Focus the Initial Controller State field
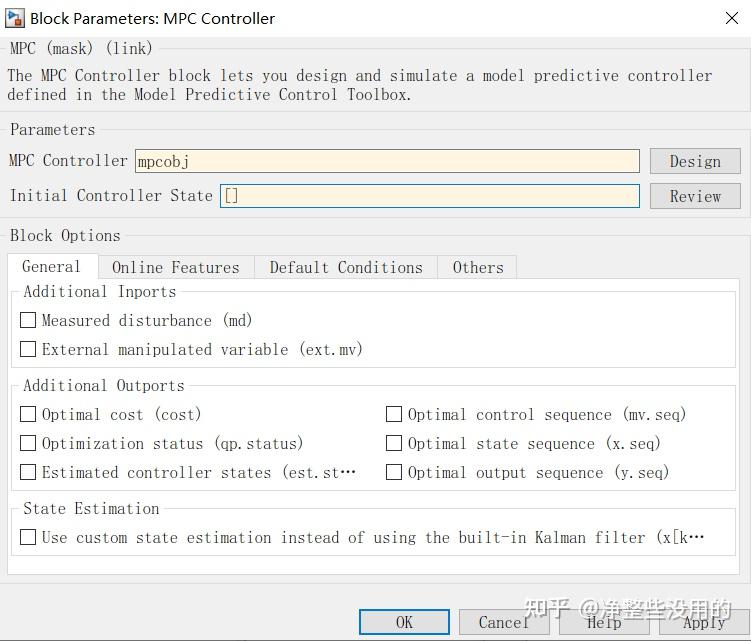This screenshot has width=751, height=641. tap(429, 196)
